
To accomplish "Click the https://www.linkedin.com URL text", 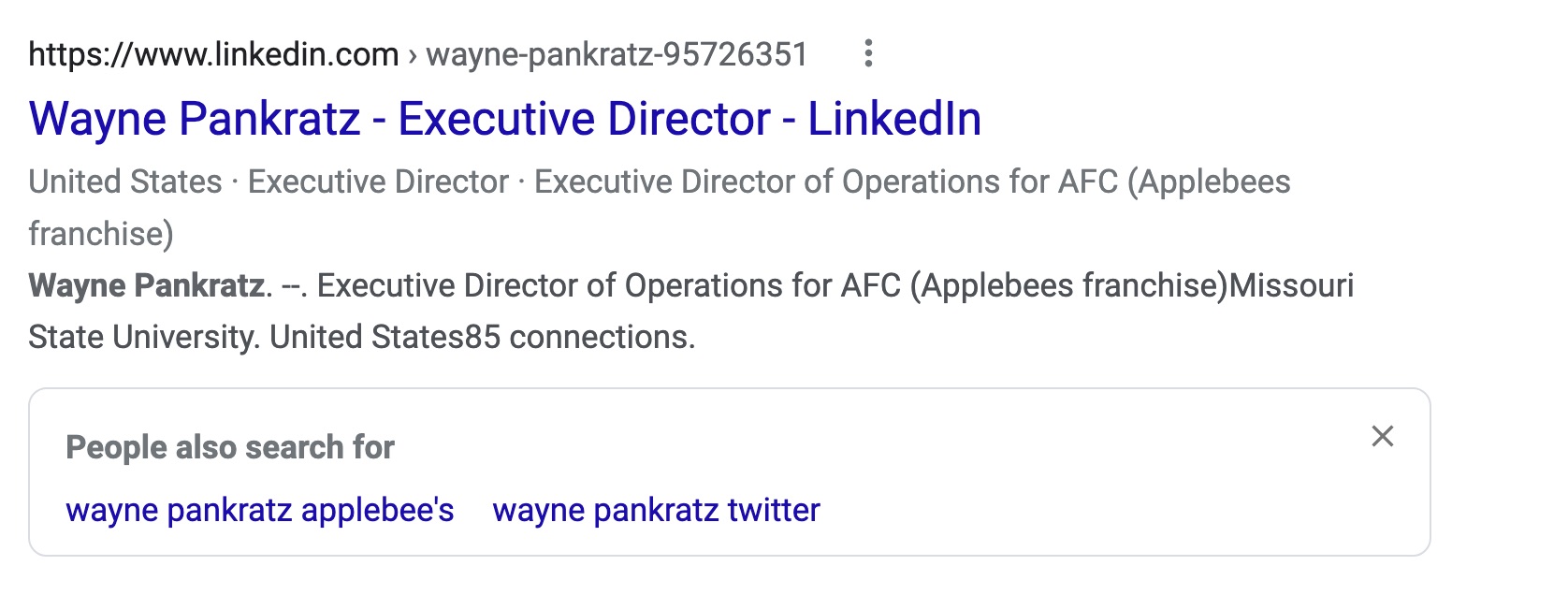I will tap(214, 54).
